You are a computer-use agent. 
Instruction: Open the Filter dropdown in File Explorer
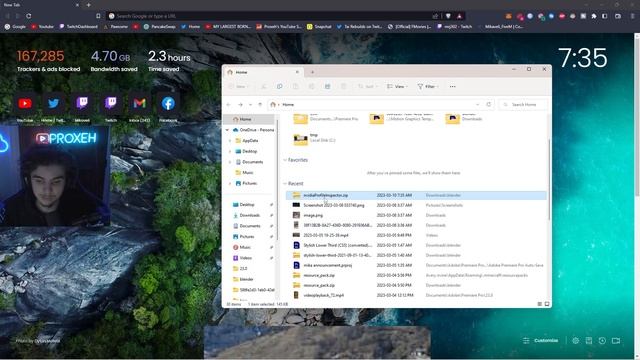tap(428, 87)
